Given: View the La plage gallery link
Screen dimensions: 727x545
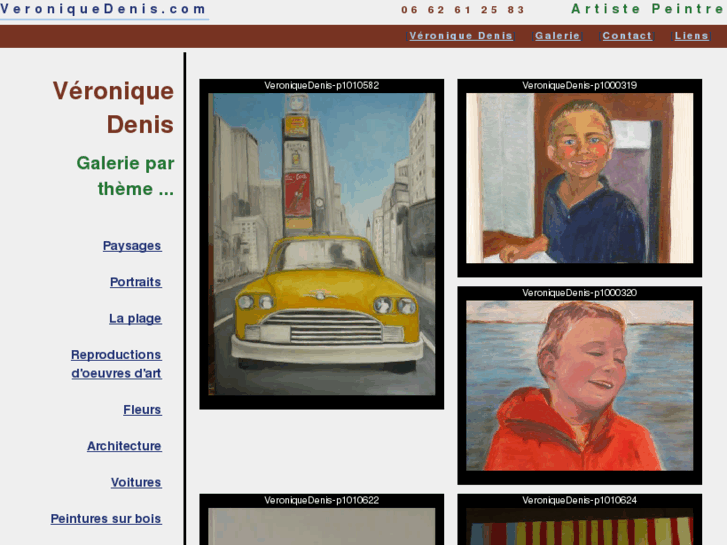Looking at the screenshot, I should point(135,319).
